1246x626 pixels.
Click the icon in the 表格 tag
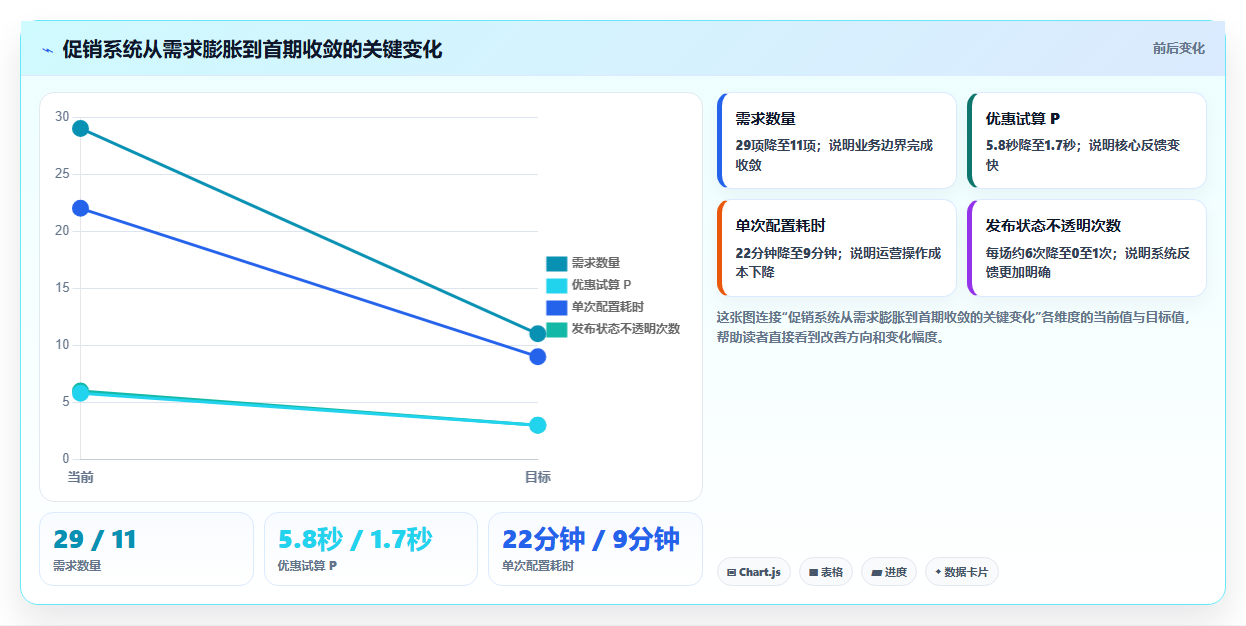click(814, 573)
